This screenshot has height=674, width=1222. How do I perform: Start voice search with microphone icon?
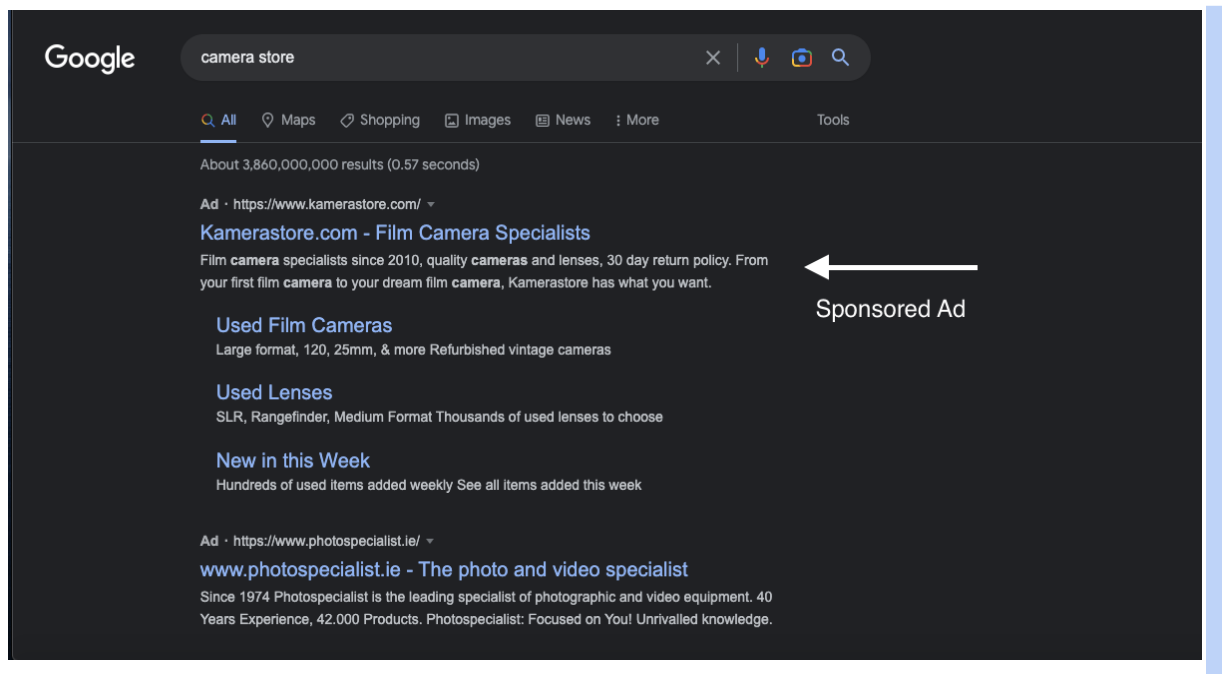coord(762,58)
